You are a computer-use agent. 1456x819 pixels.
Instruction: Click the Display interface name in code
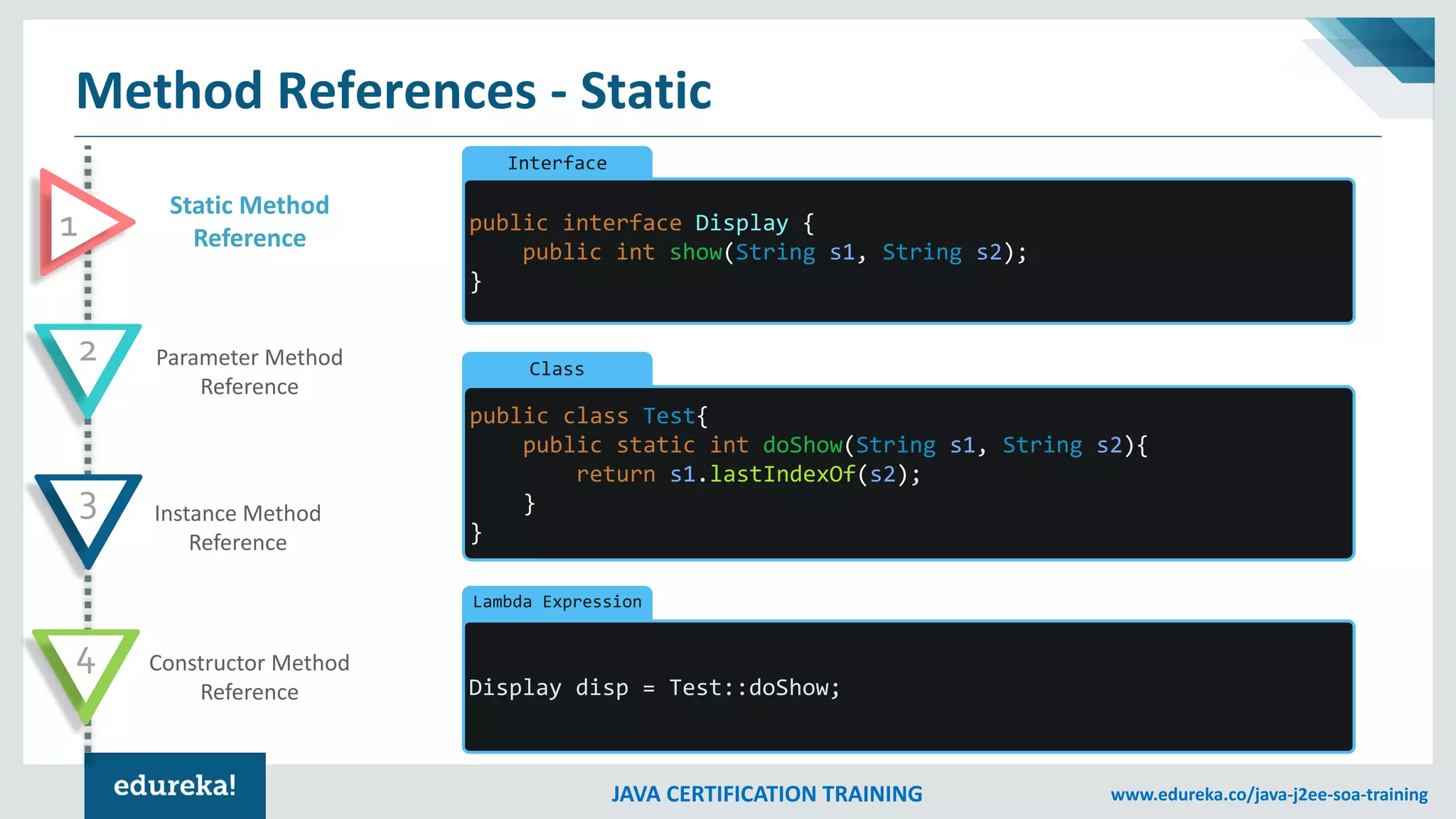tap(742, 223)
